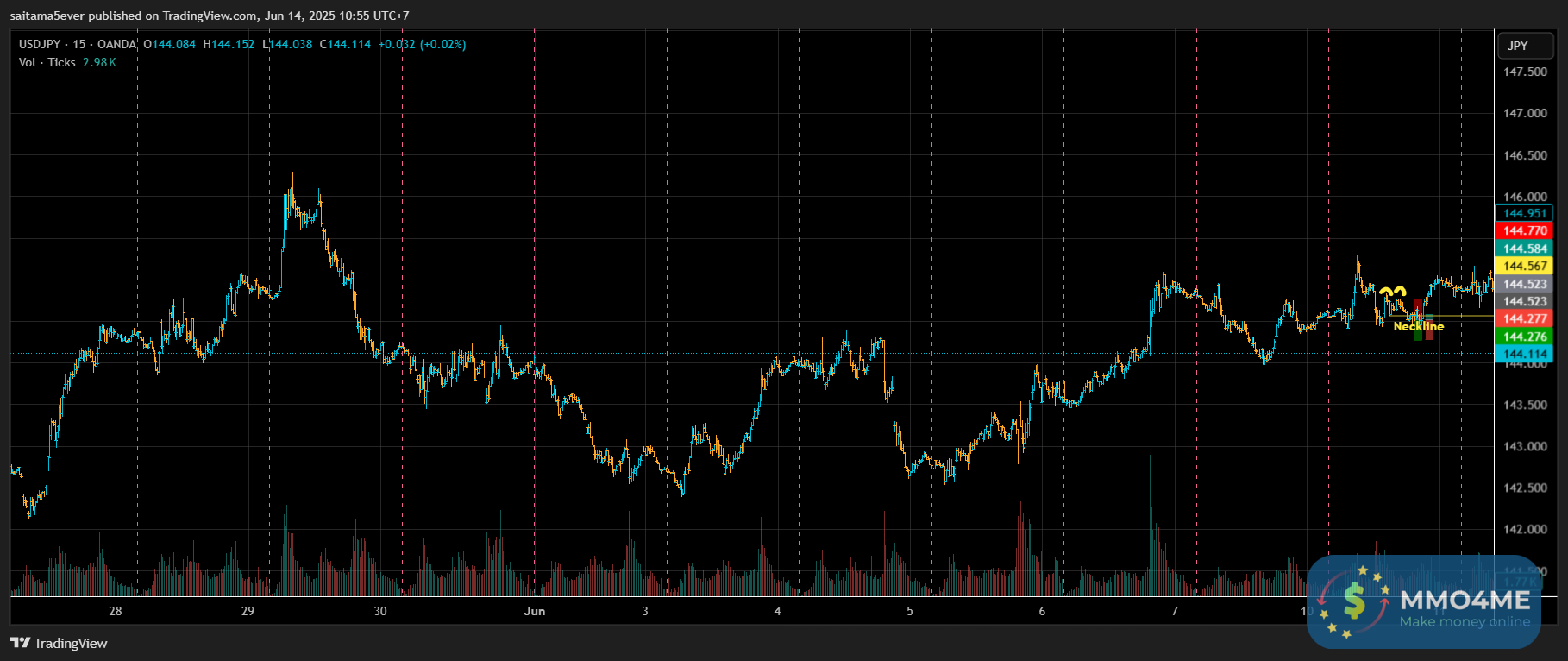Select the 144.277 price tag
Image resolution: width=1568 pixels, height=661 pixels.
[1524, 318]
